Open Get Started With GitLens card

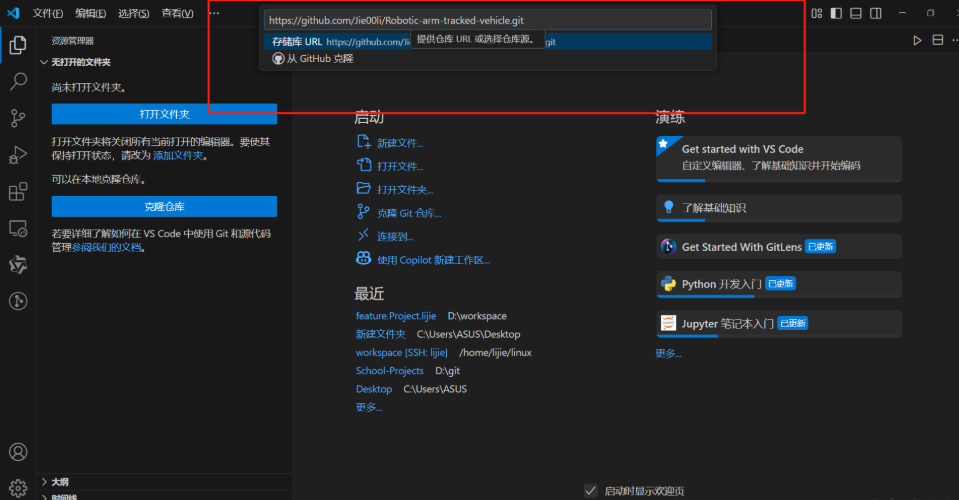pos(779,247)
